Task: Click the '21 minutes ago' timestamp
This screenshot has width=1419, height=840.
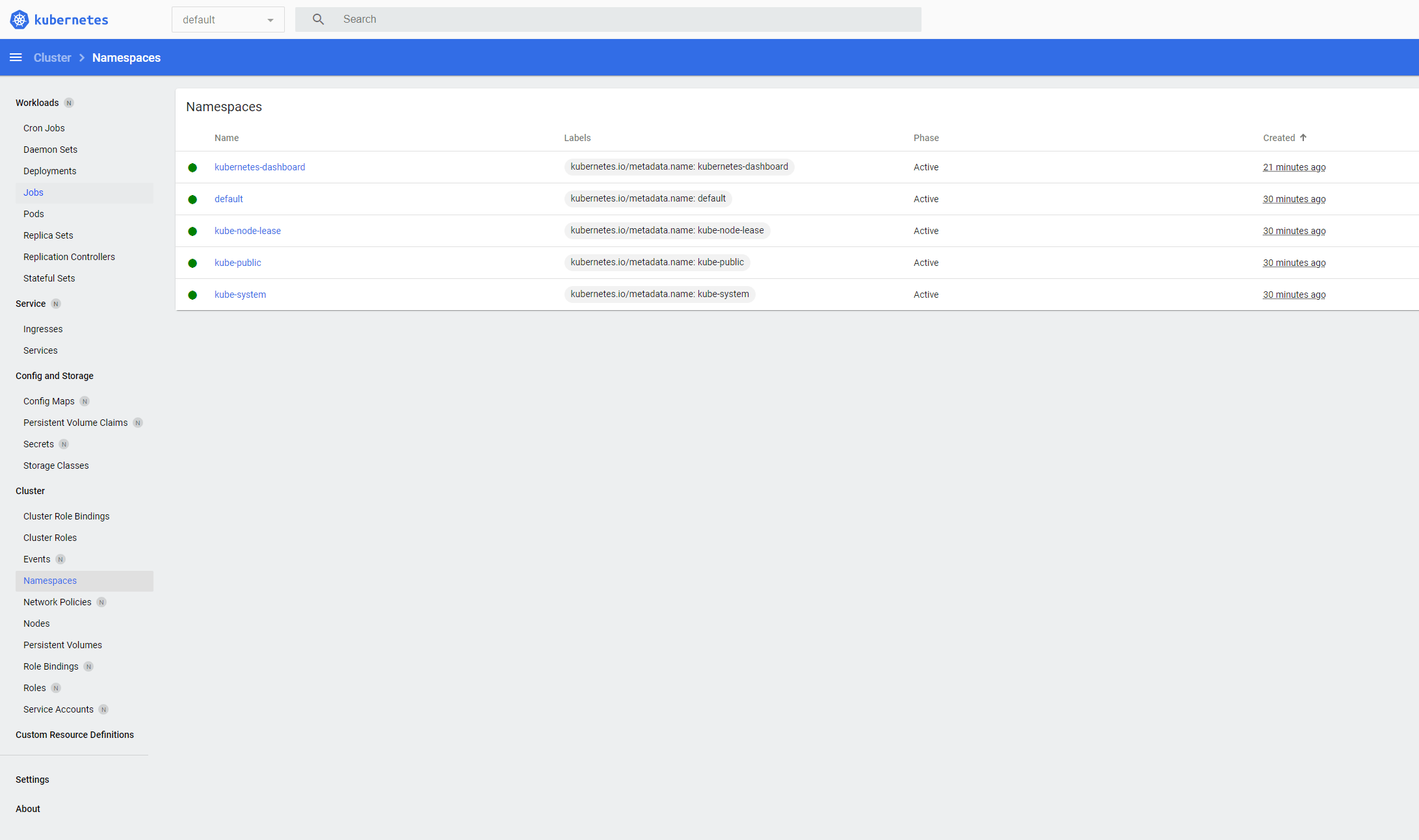Action: 1294,167
